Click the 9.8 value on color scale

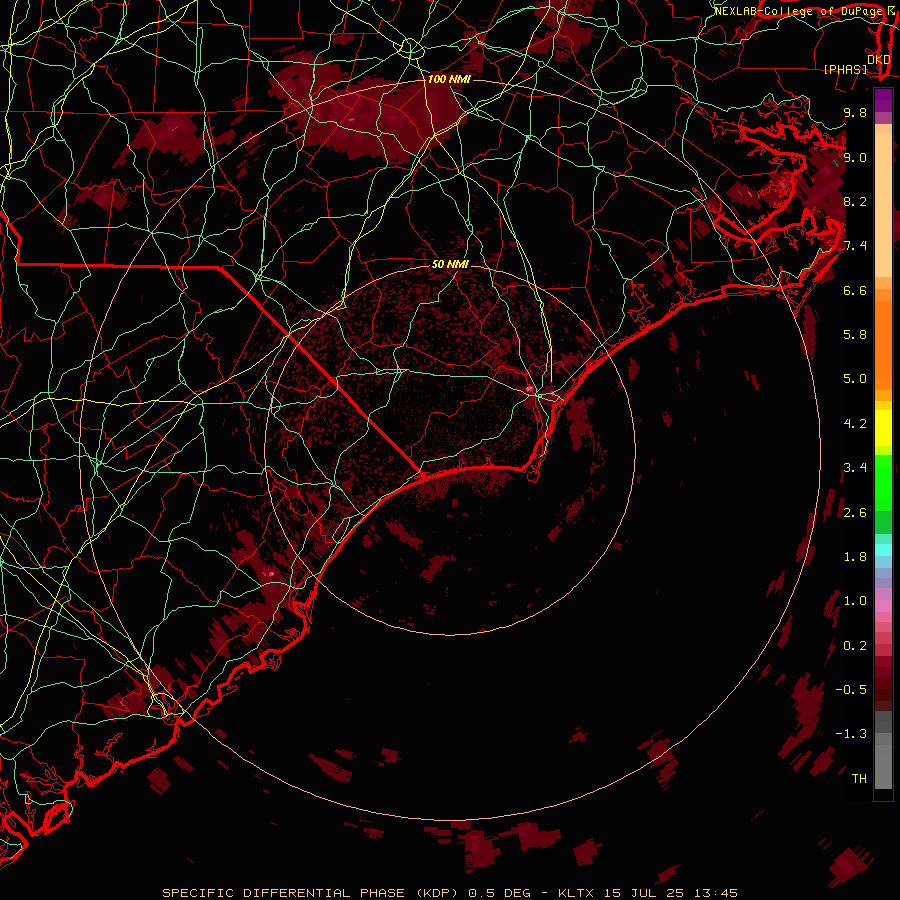click(855, 112)
